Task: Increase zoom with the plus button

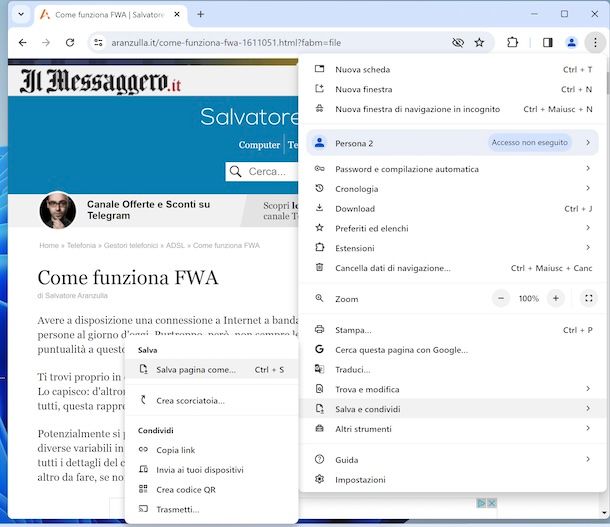Action: (x=556, y=298)
